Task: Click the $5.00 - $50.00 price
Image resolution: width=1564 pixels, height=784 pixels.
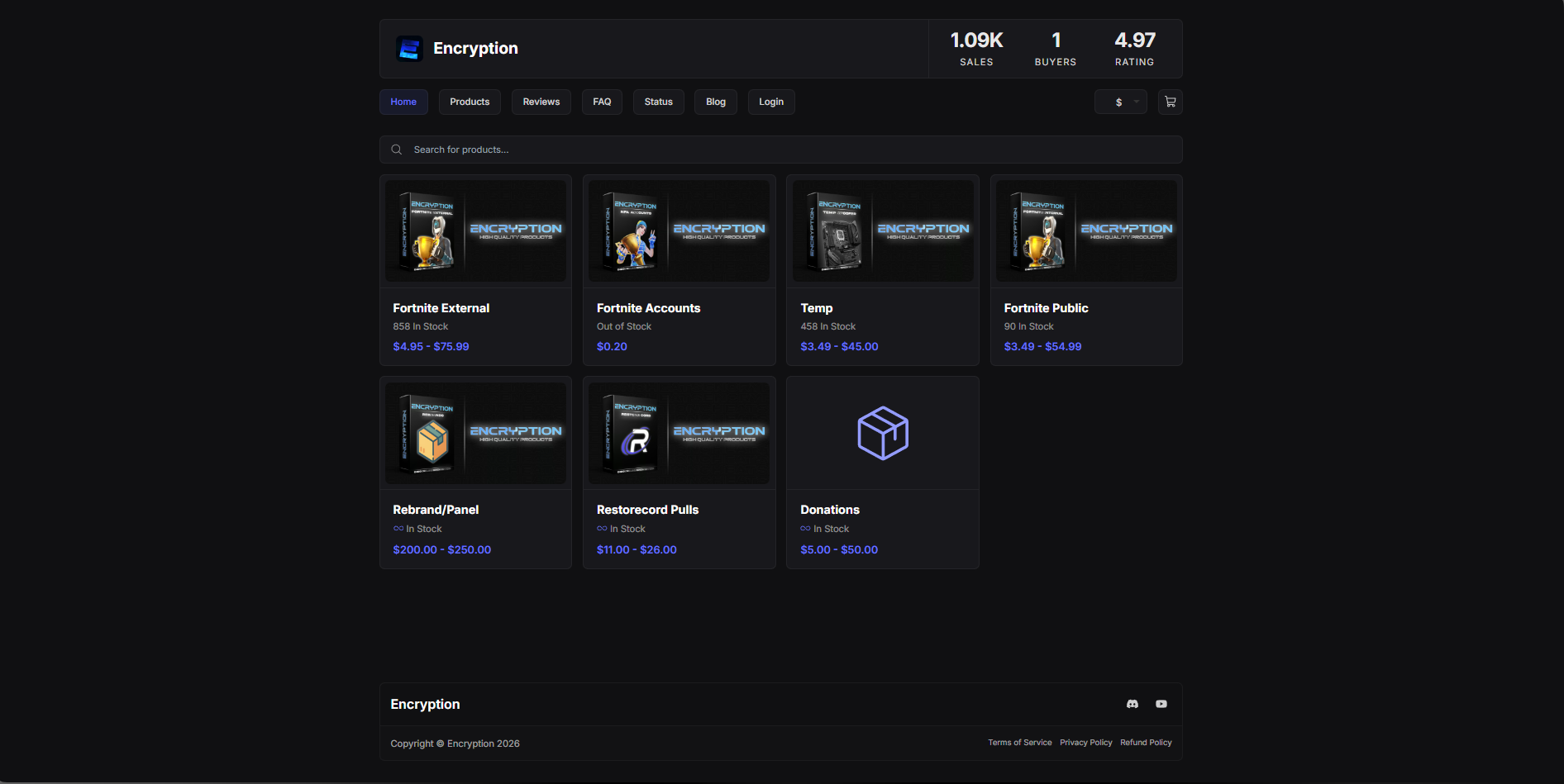Action: (839, 549)
